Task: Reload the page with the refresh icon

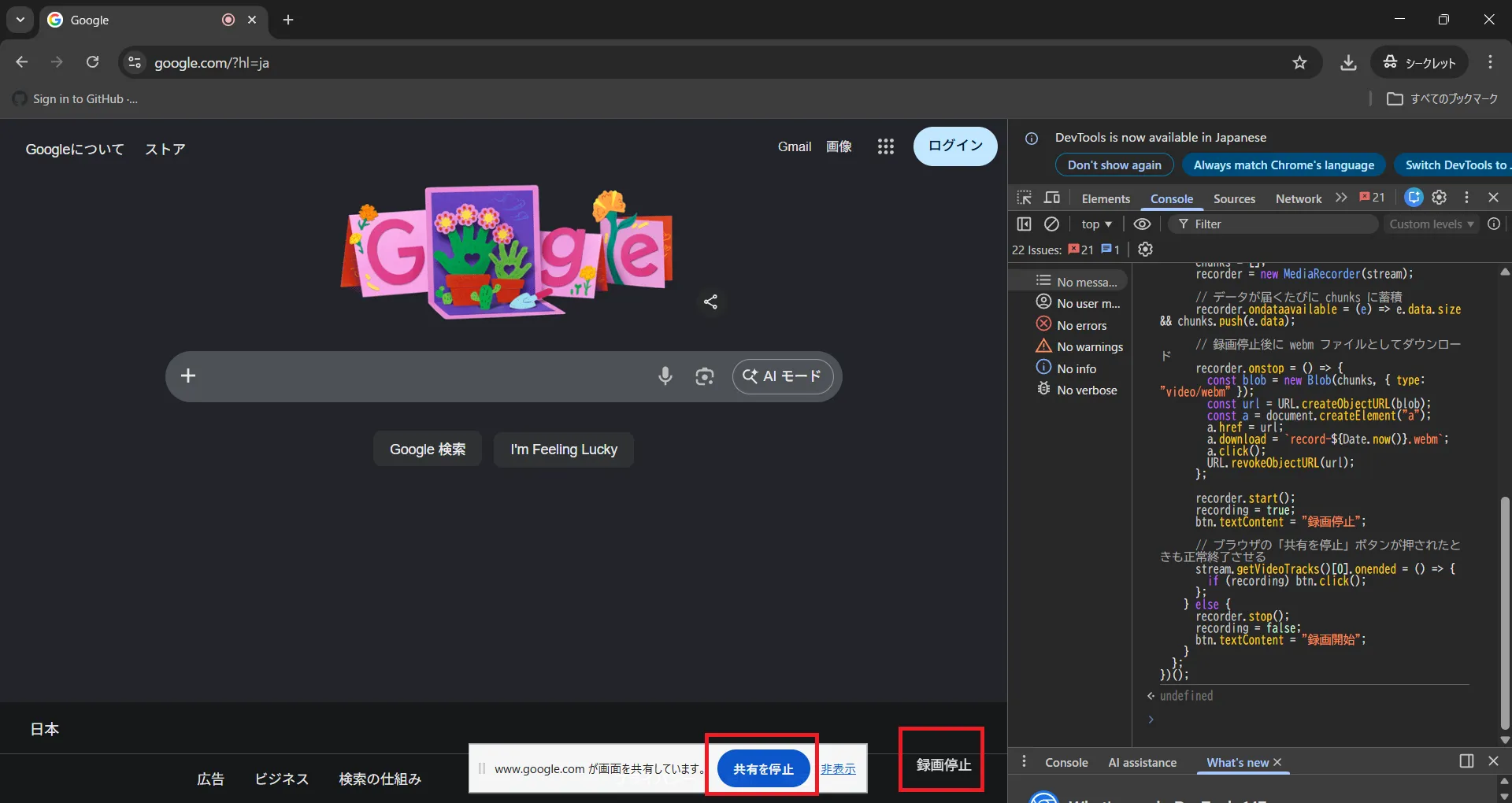Action: tap(93, 62)
